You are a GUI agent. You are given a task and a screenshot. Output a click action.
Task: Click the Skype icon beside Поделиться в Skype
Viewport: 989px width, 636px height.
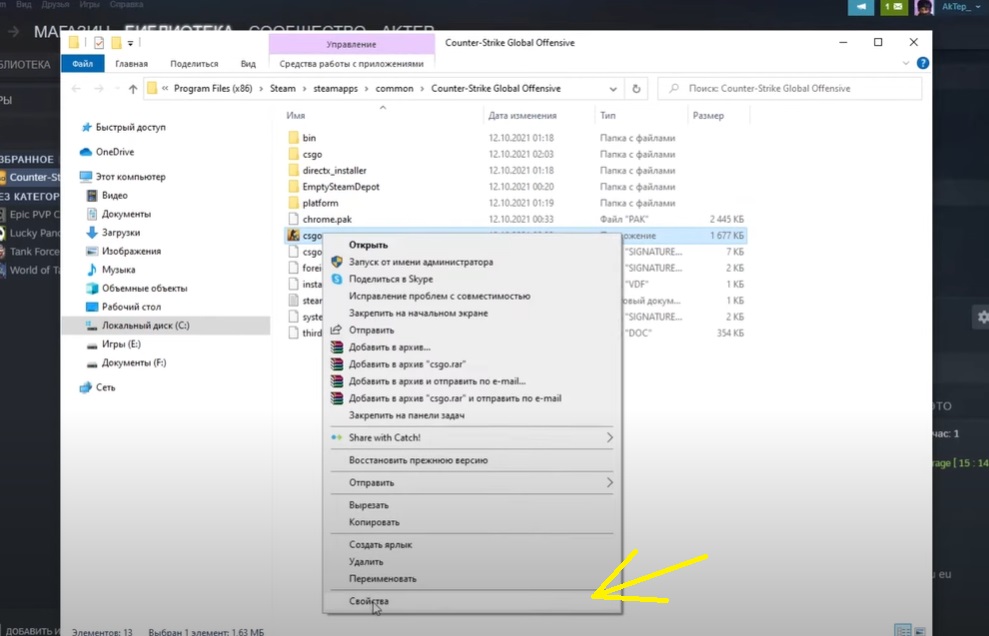pos(337,279)
